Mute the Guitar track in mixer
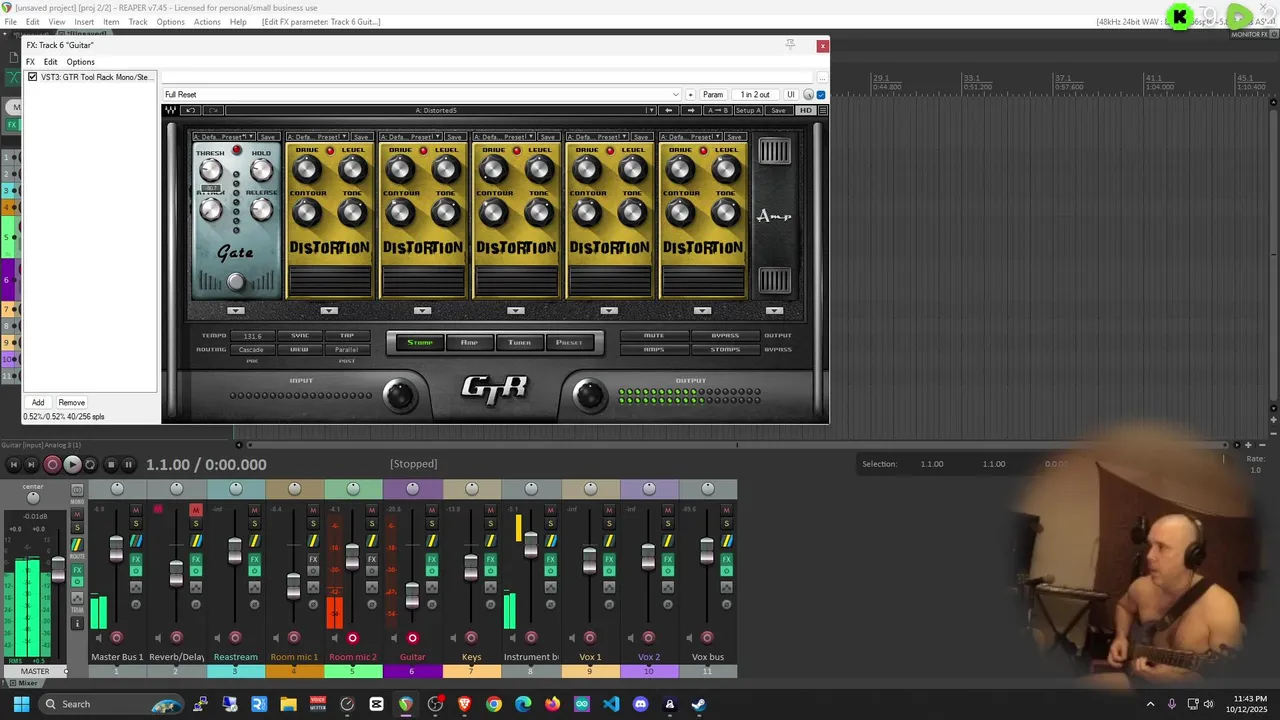This screenshot has width=1280, height=720. click(431, 510)
